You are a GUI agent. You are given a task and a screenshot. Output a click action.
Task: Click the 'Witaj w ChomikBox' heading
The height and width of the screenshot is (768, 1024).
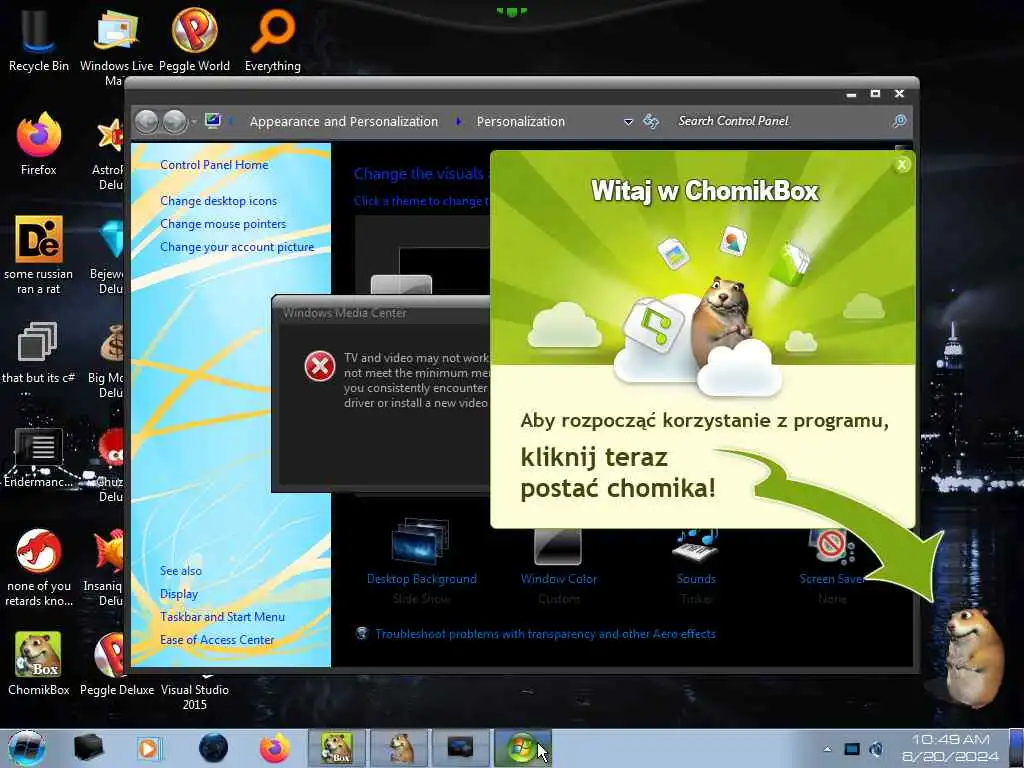point(705,191)
